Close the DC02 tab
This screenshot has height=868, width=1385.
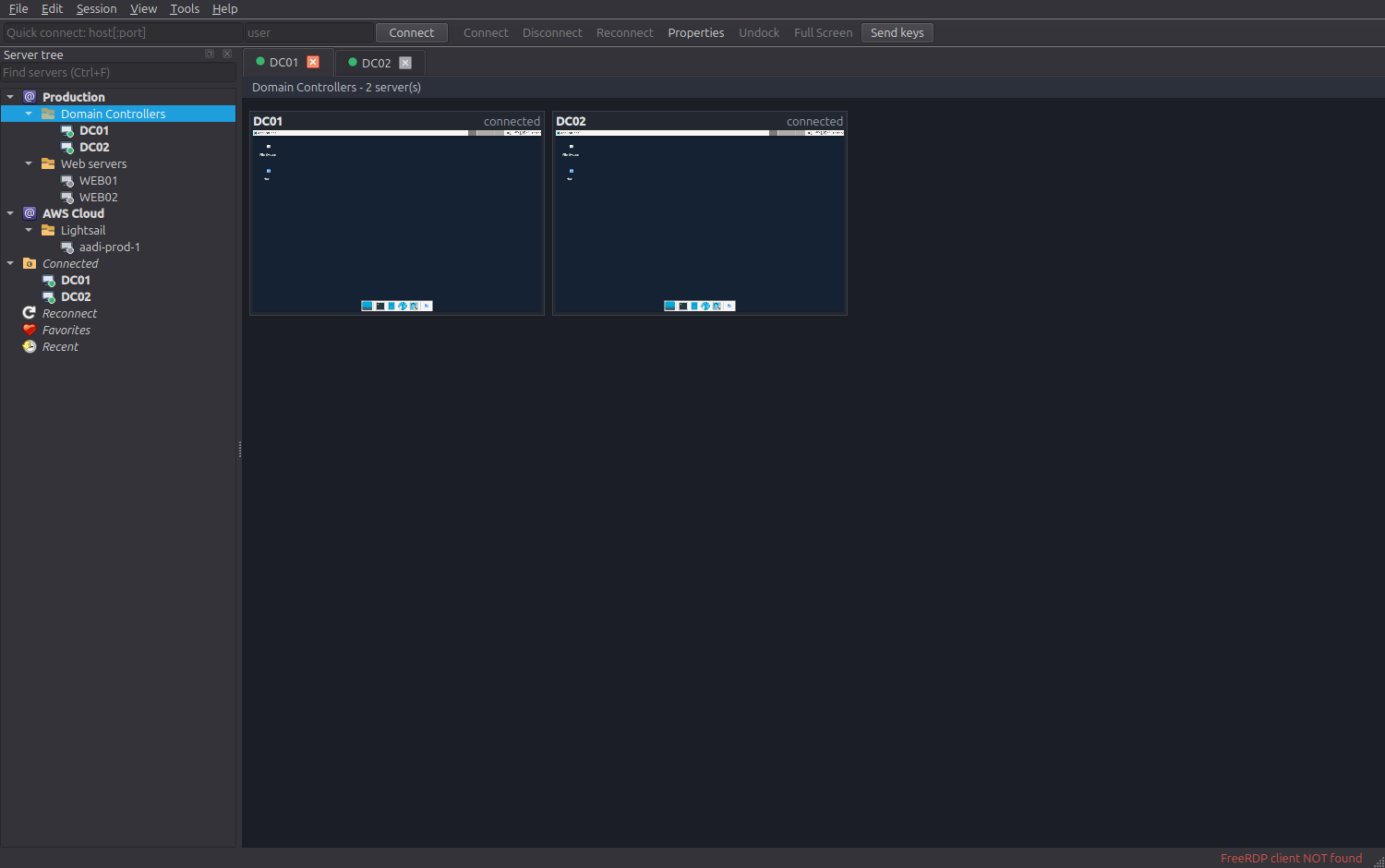coord(405,63)
